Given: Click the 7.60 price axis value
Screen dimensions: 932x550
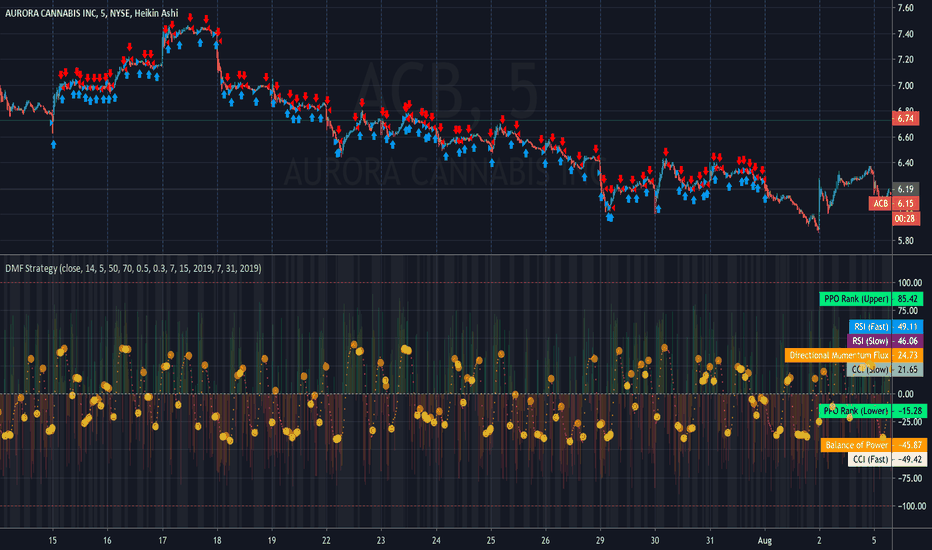Looking at the screenshot, I should click(905, 8).
